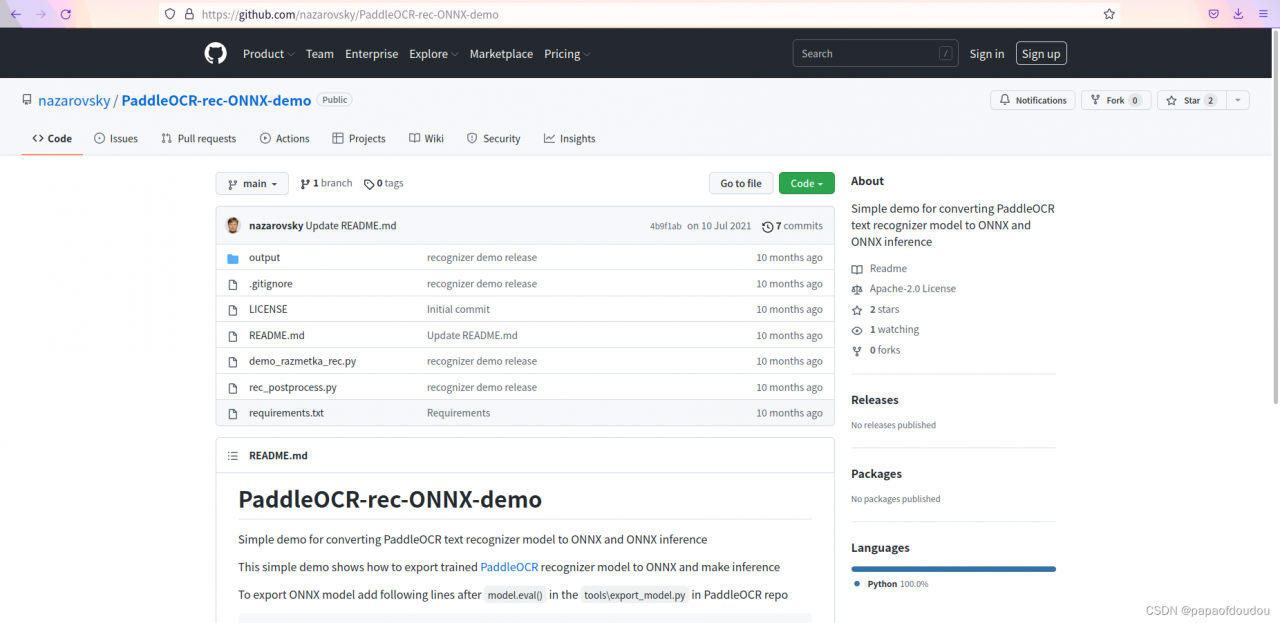Switch to the Wiki tab

click(x=426, y=139)
